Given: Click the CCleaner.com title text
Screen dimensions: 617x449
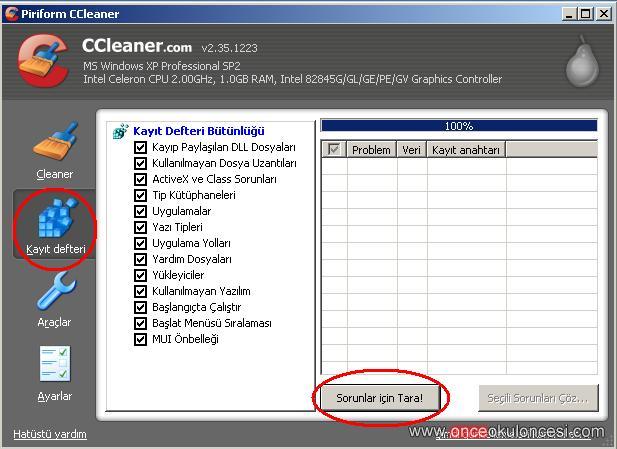Looking at the screenshot, I should [137, 46].
